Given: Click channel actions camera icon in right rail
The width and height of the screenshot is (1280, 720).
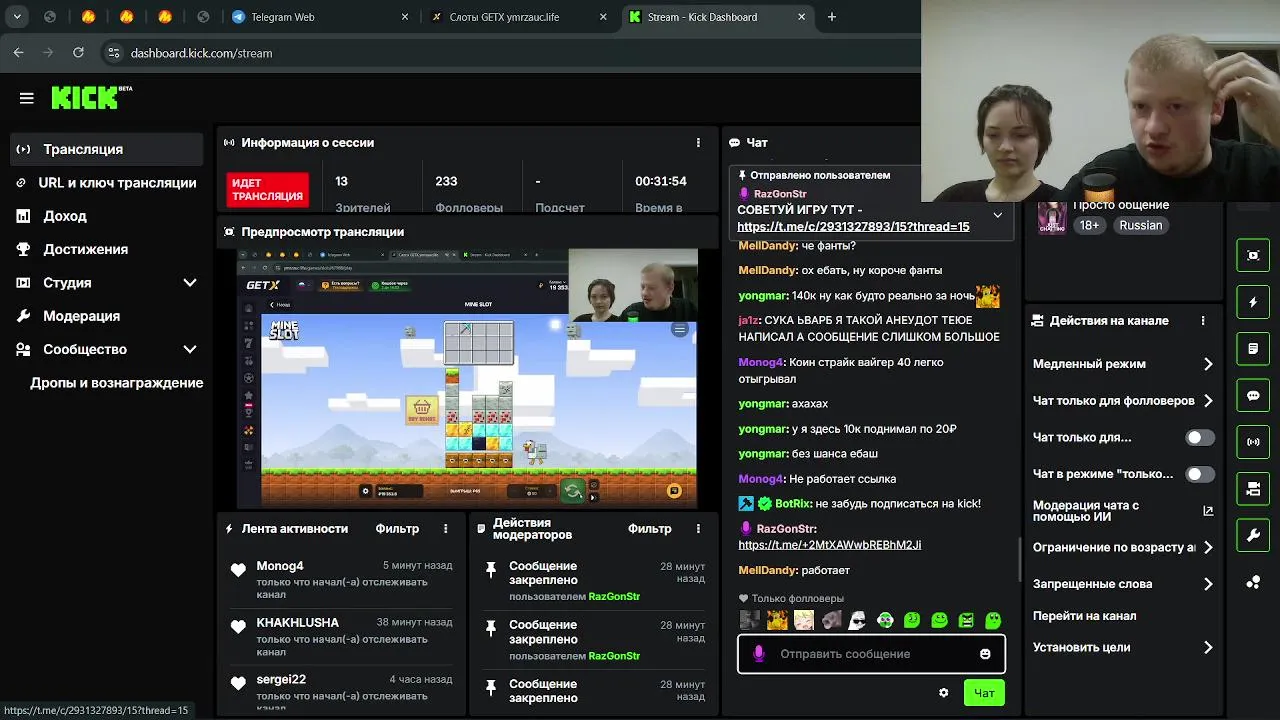Looking at the screenshot, I should [1253, 489].
